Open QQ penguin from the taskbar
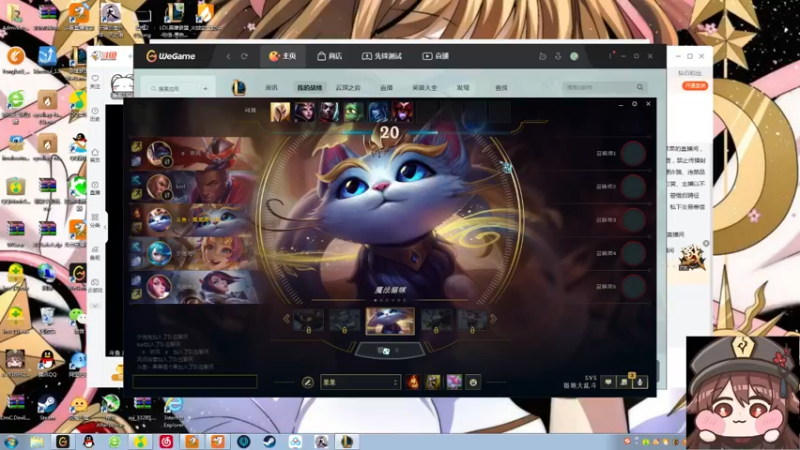The height and width of the screenshot is (450, 800). point(89,441)
